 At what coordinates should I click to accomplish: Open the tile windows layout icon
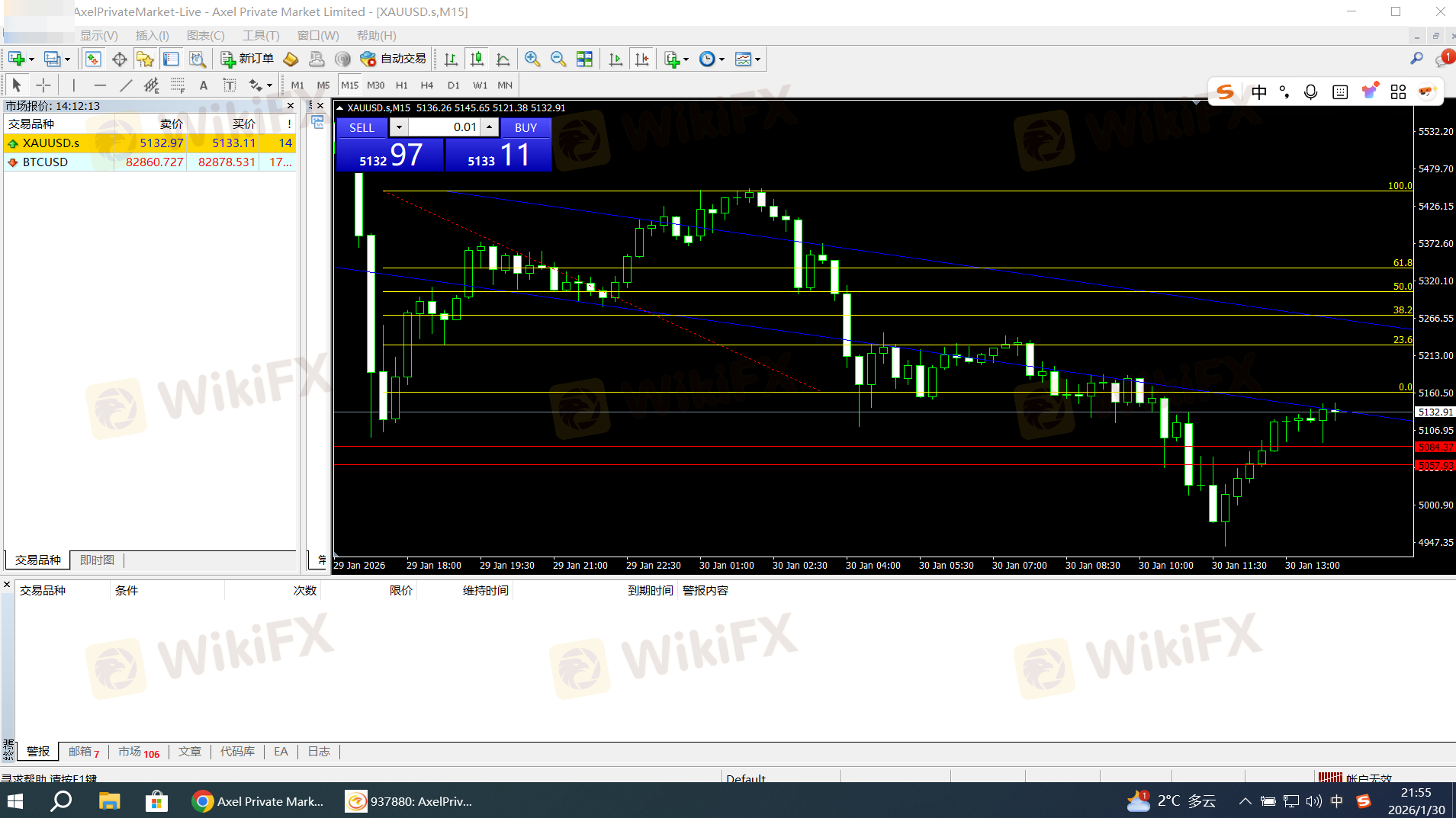(x=584, y=59)
